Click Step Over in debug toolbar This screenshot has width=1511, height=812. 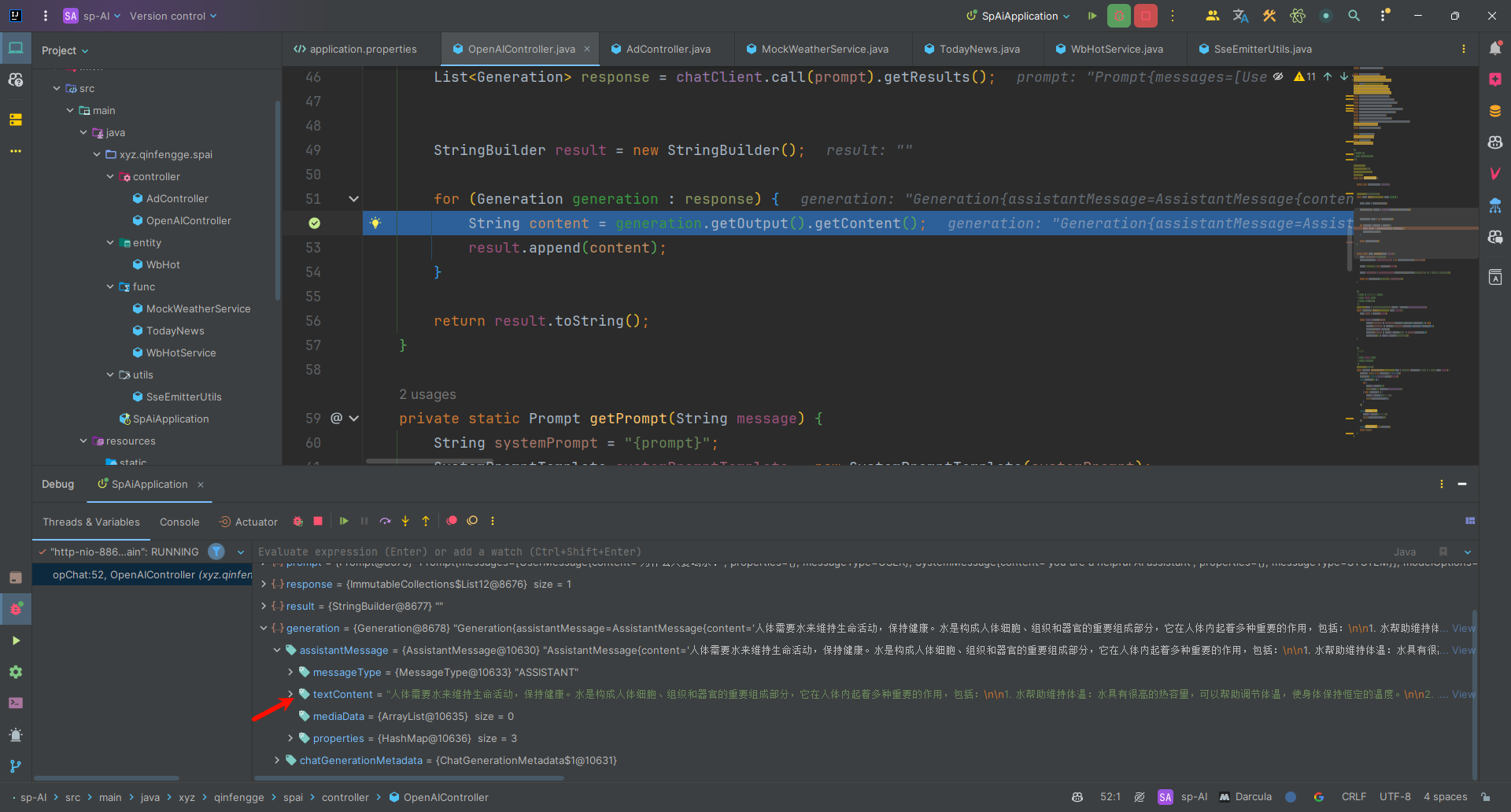click(385, 521)
